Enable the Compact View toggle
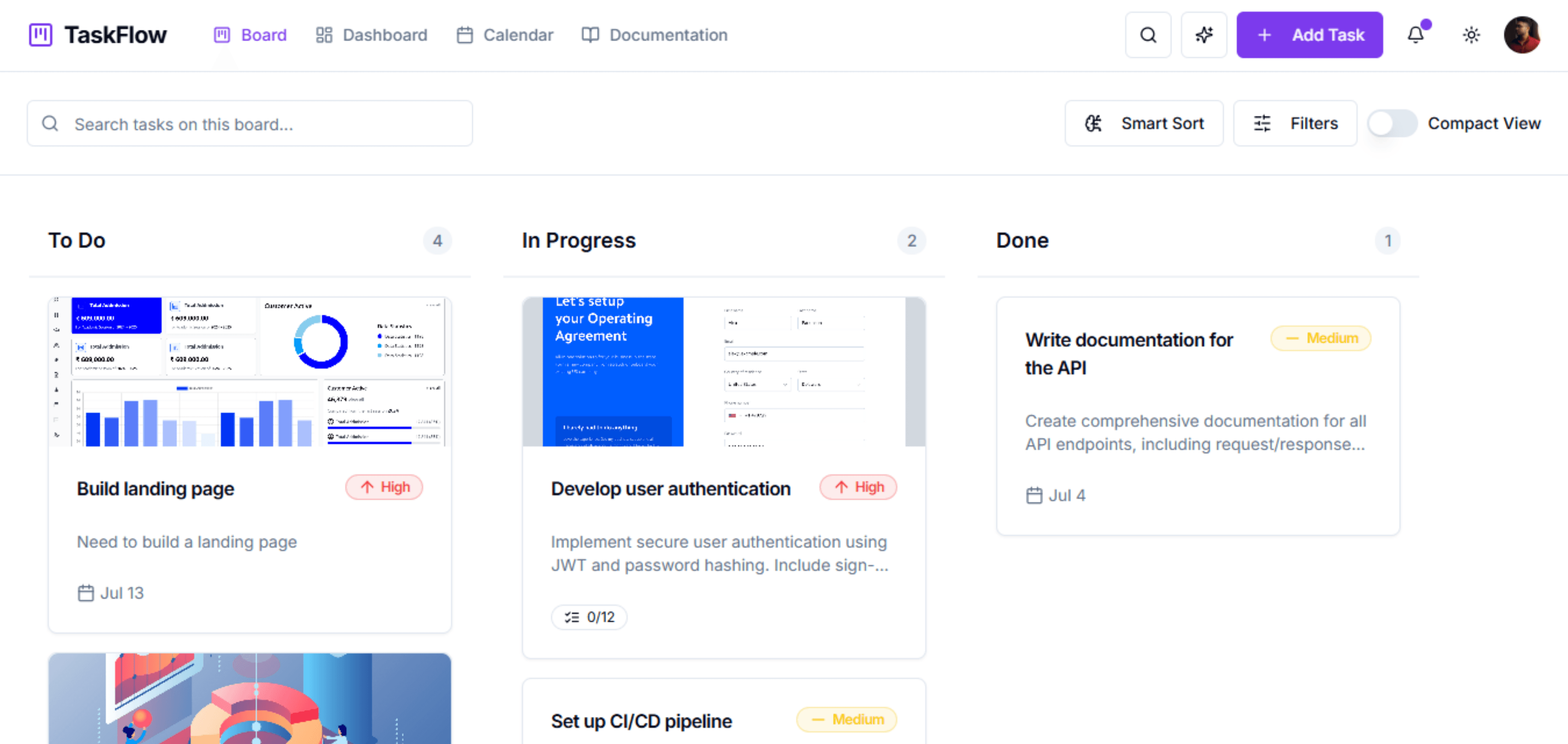This screenshot has height=744, width=1568. 1392,124
